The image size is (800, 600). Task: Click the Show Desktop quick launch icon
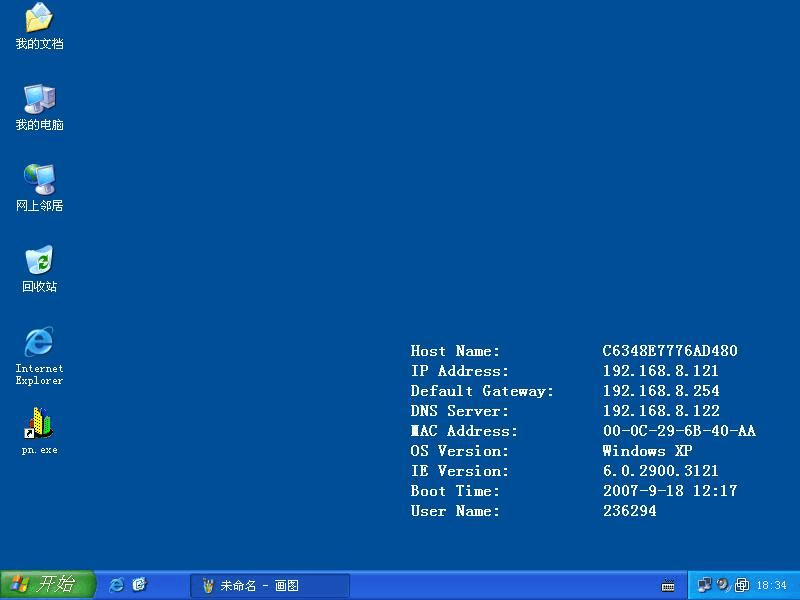(x=140, y=585)
